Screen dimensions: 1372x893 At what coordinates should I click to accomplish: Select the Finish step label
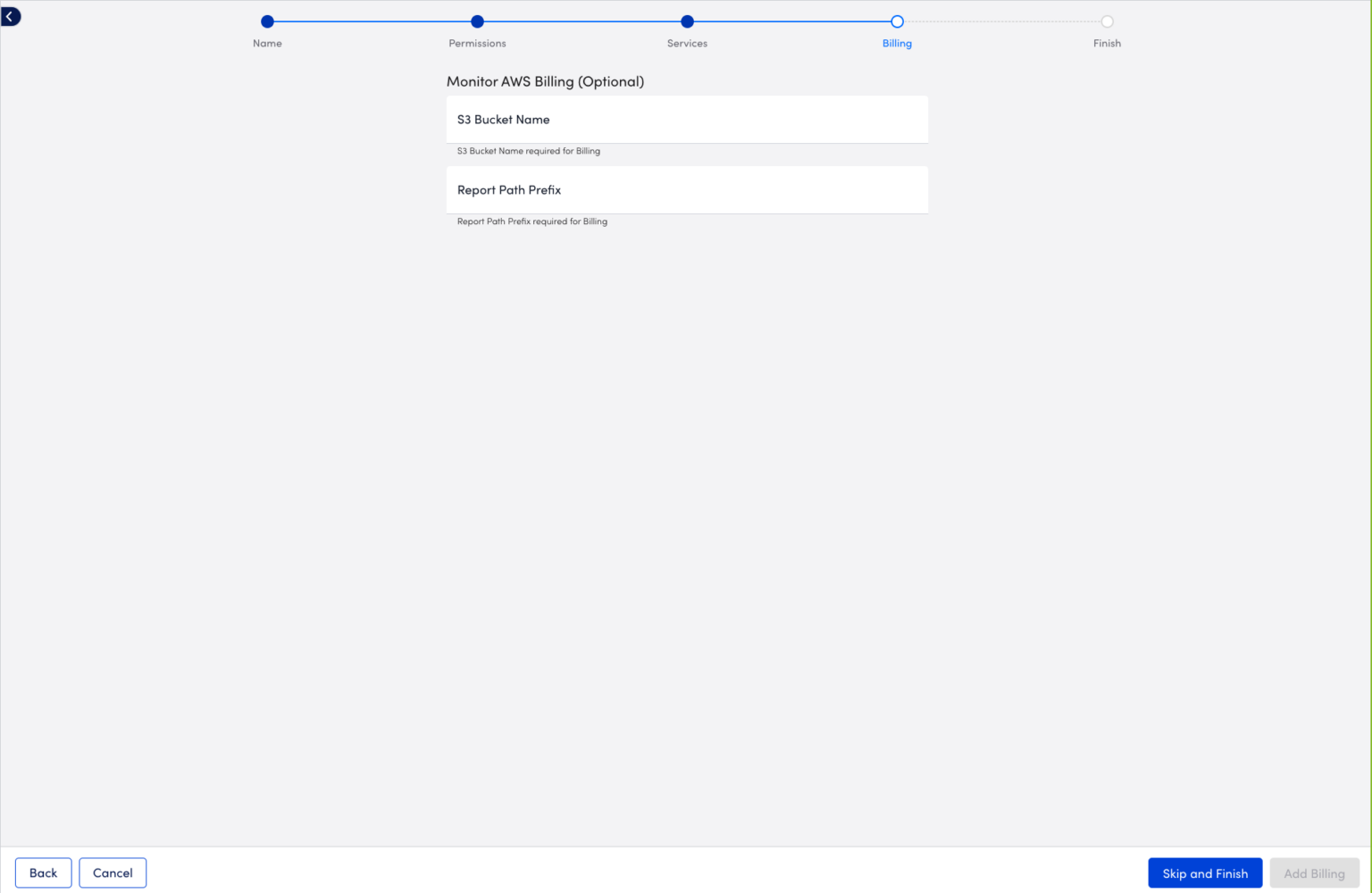coord(1107,43)
